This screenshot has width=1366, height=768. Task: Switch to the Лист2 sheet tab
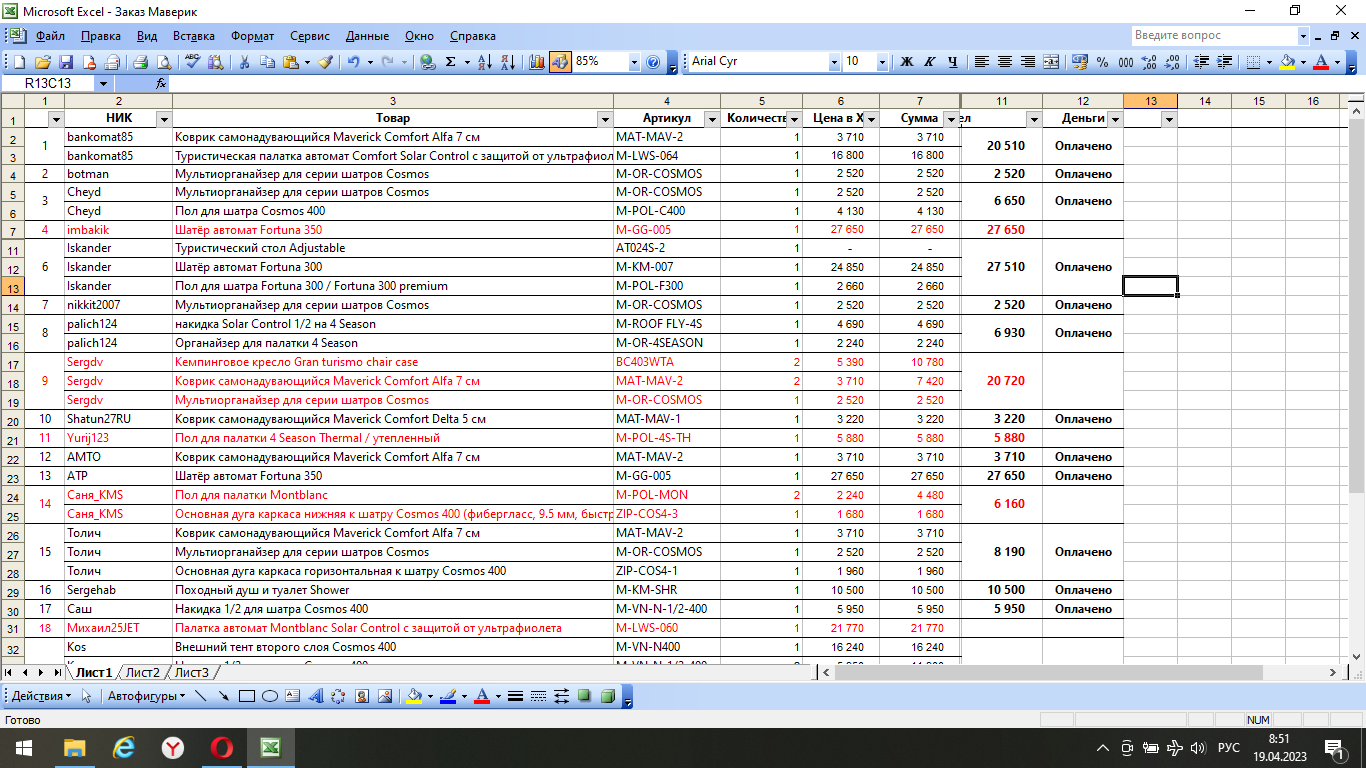pyautogui.click(x=143, y=672)
